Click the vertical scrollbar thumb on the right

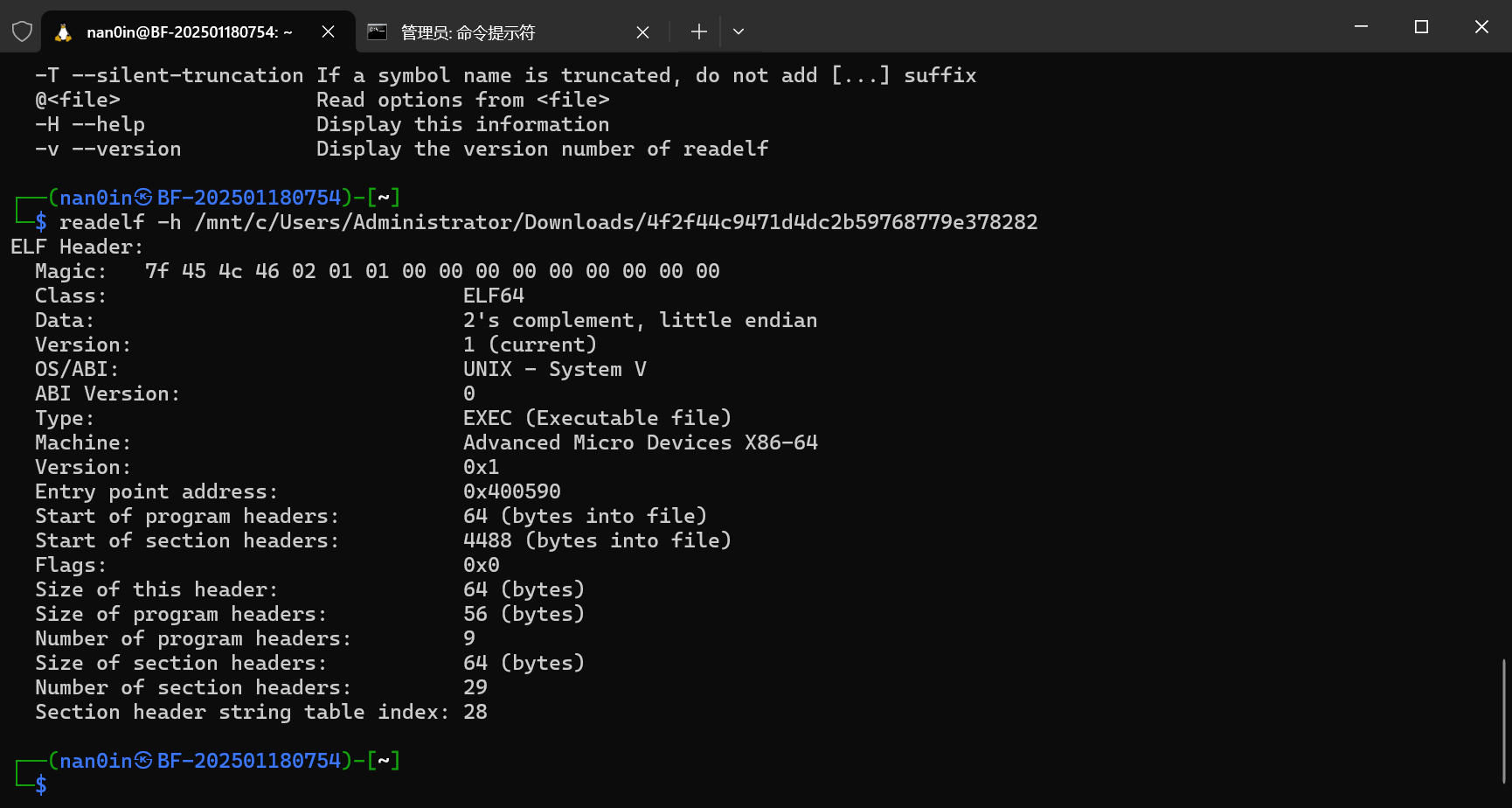pyautogui.click(x=1504, y=721)
